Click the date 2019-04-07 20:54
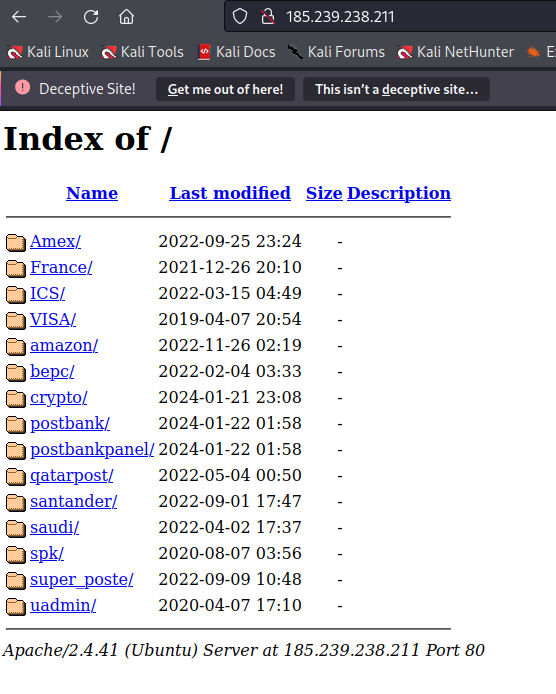556x694 pixels. click(230, 319)
